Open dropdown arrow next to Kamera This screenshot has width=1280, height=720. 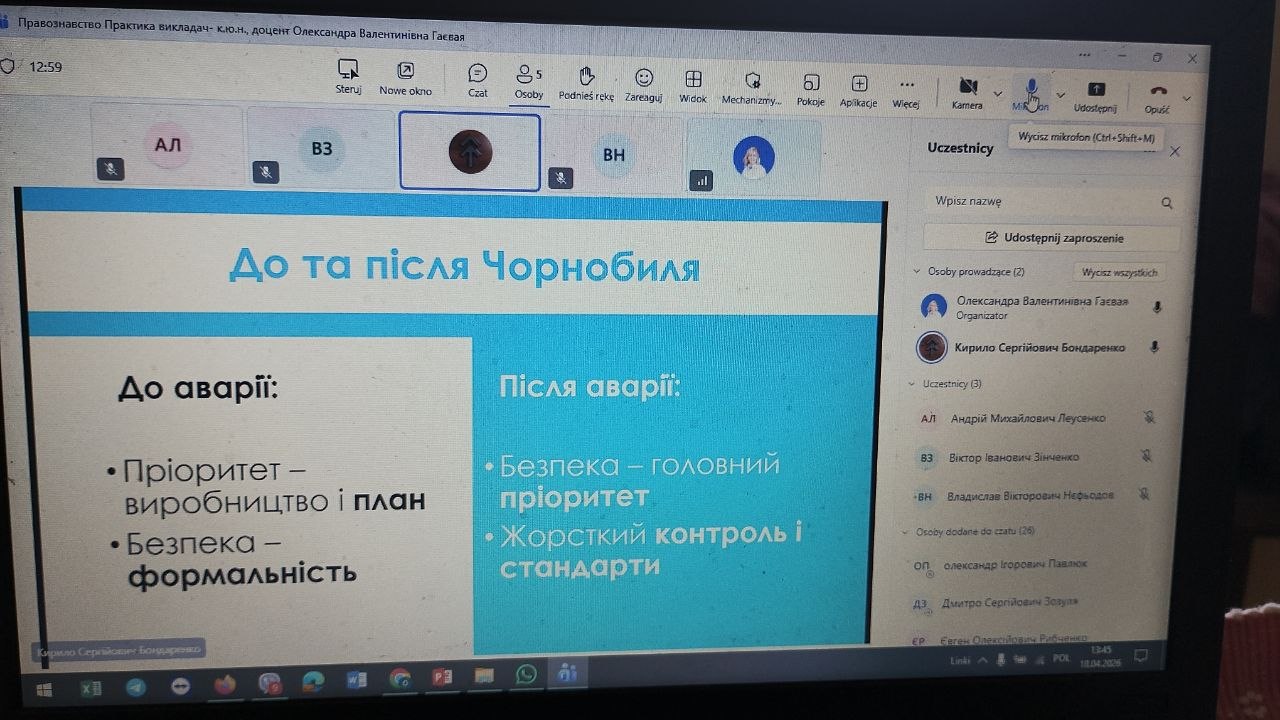[x=997, y=94]
